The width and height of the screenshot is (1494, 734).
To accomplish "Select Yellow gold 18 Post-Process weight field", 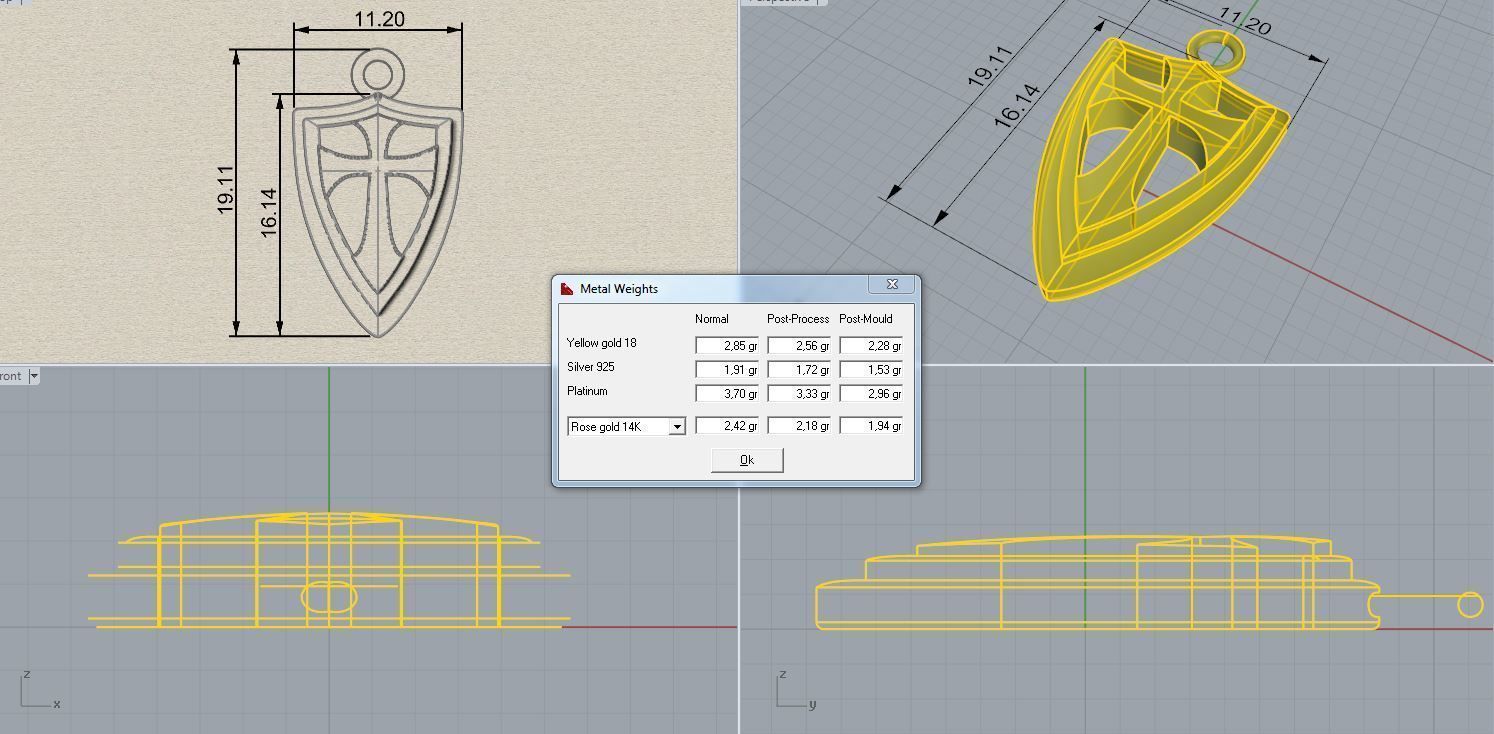I will coord(799,345).
